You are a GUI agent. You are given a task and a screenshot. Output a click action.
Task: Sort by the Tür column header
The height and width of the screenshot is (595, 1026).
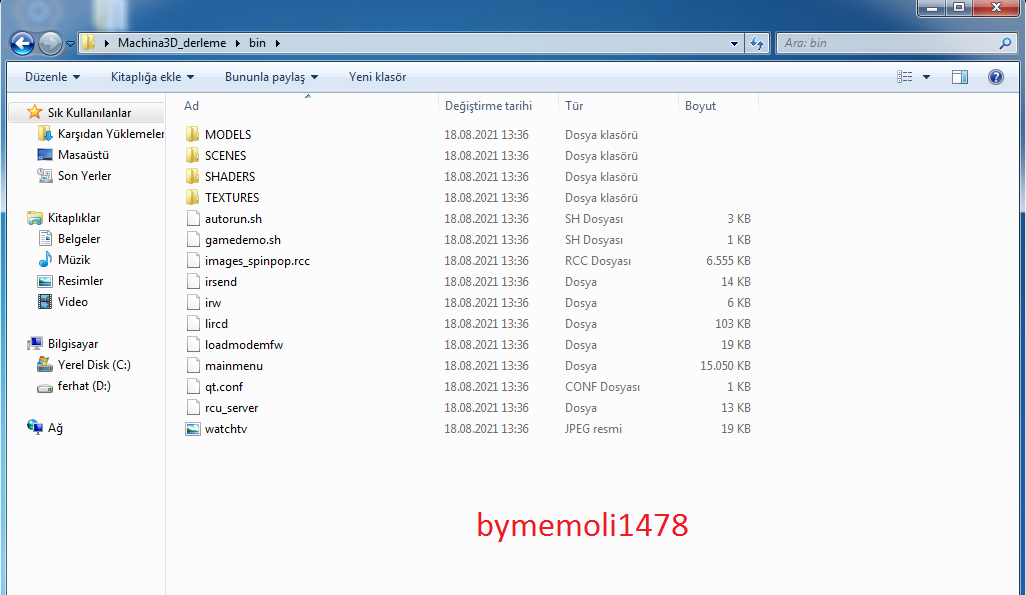(574, 106)
